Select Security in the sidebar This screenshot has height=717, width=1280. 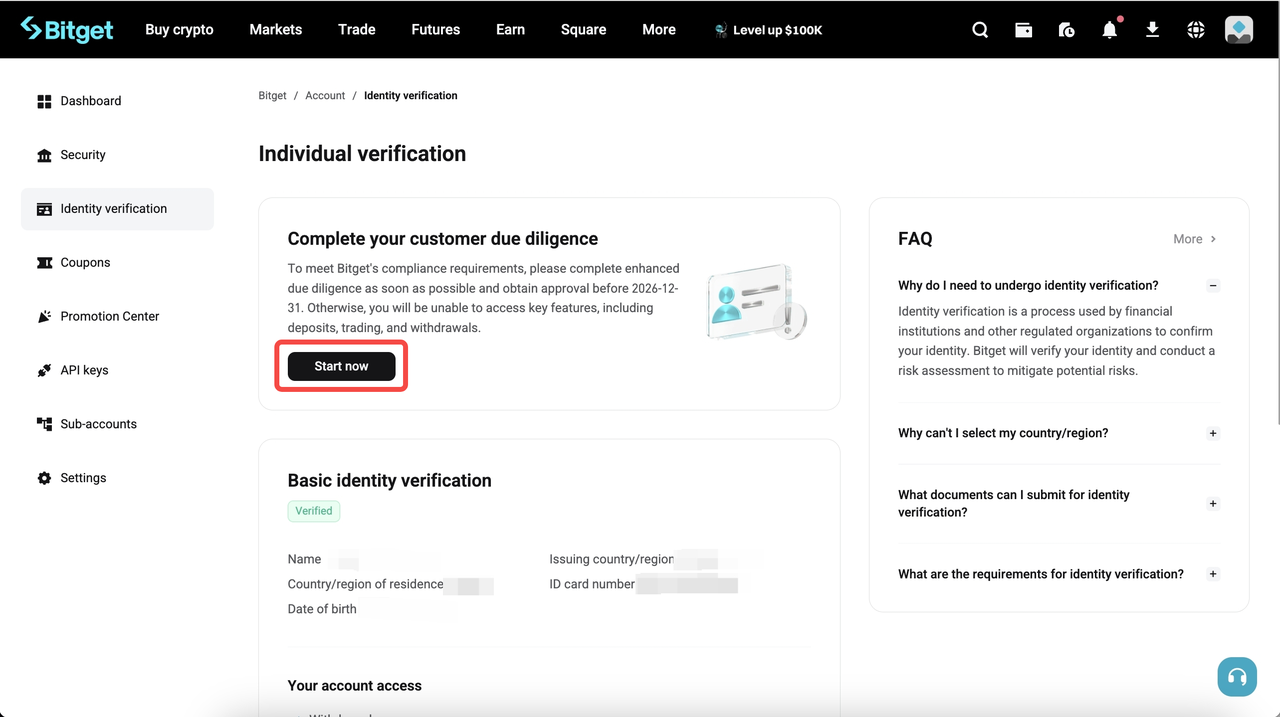click(x=83, y=154)
